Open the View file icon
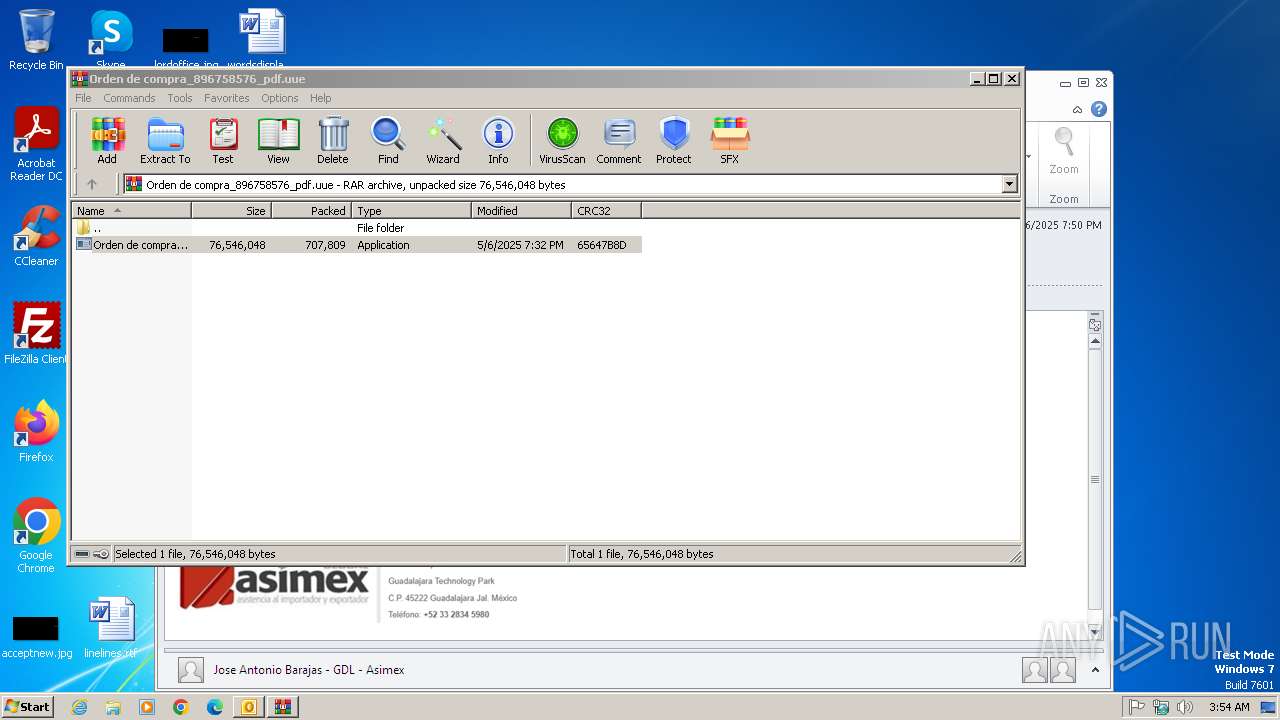Screen dimensions: 1280x720 pyautogui.click(x=278, y=140)
